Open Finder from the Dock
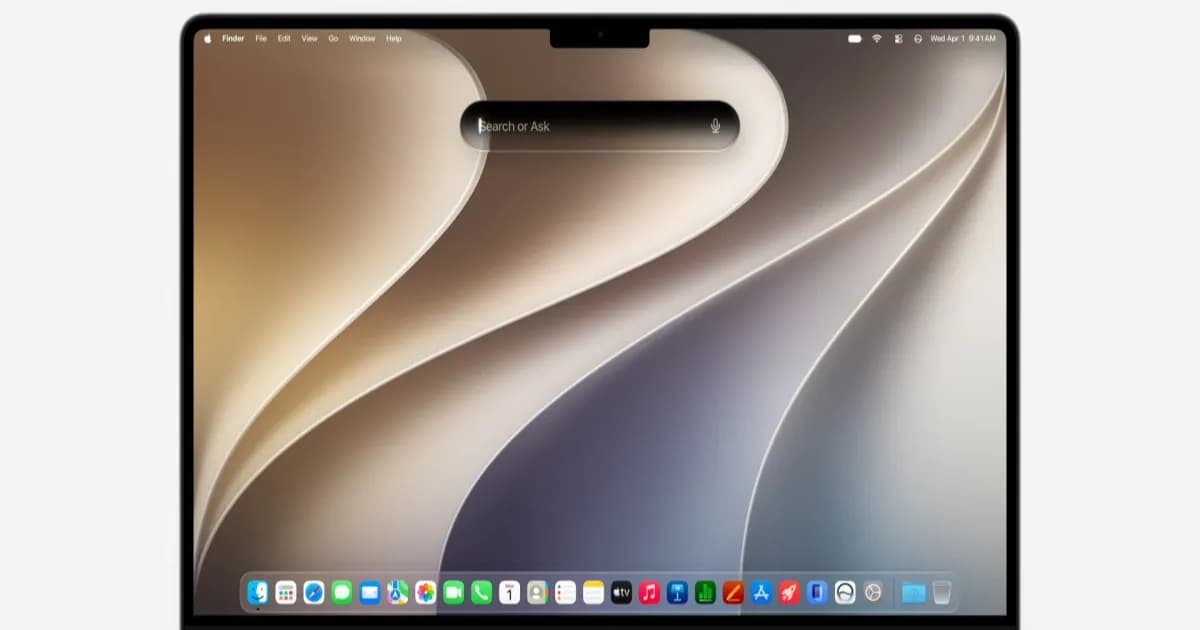 click(x=258, y=592)
